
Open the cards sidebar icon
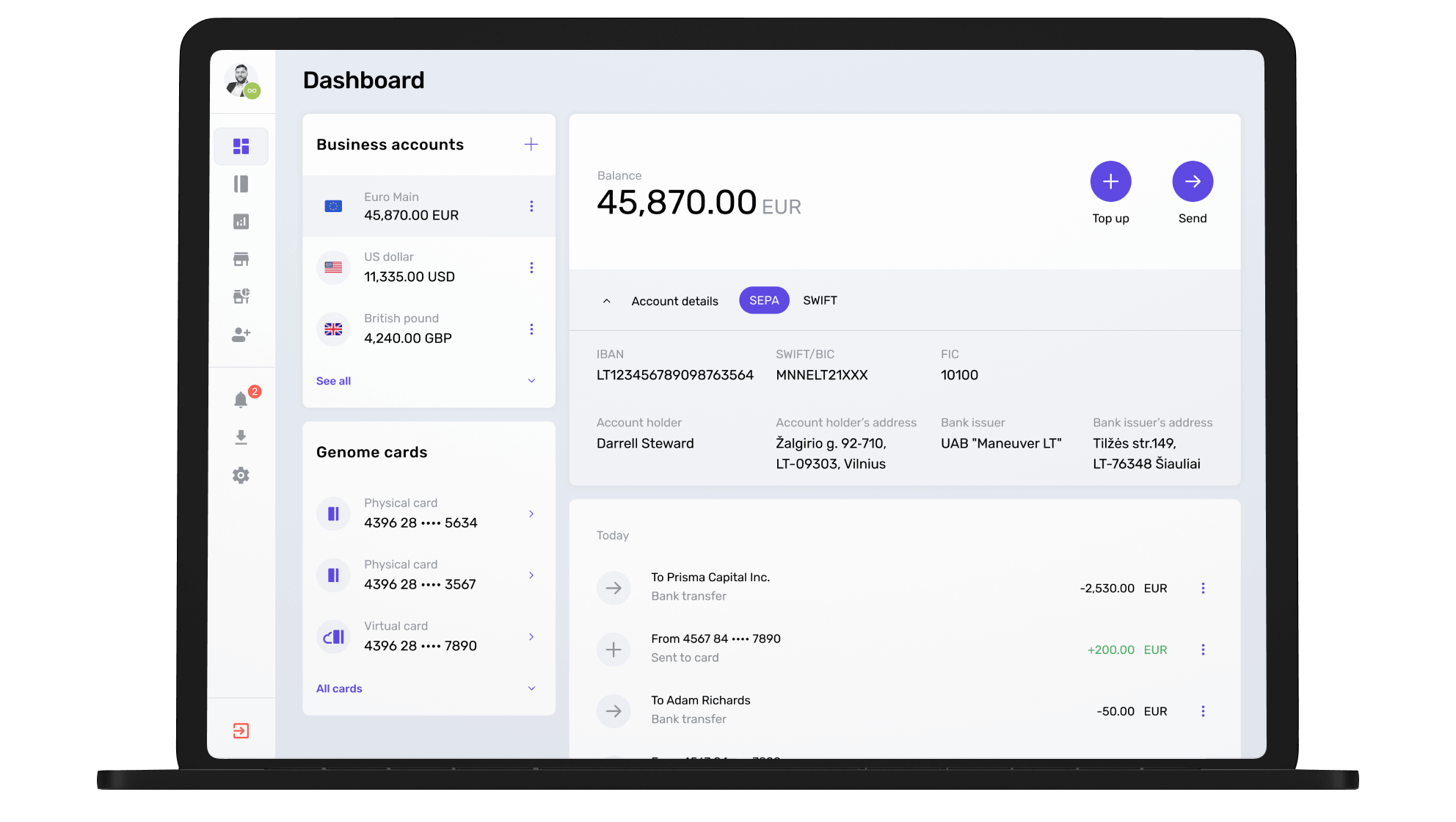[x=241, y=184]
